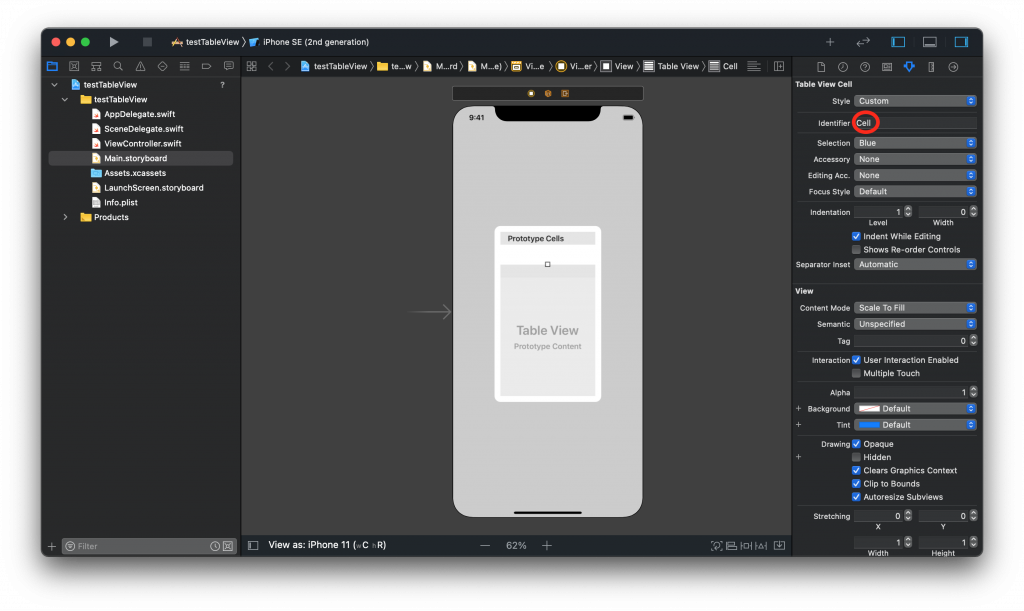
Task: Show the Size inspector ruler icon
Action: click(931, 67)
